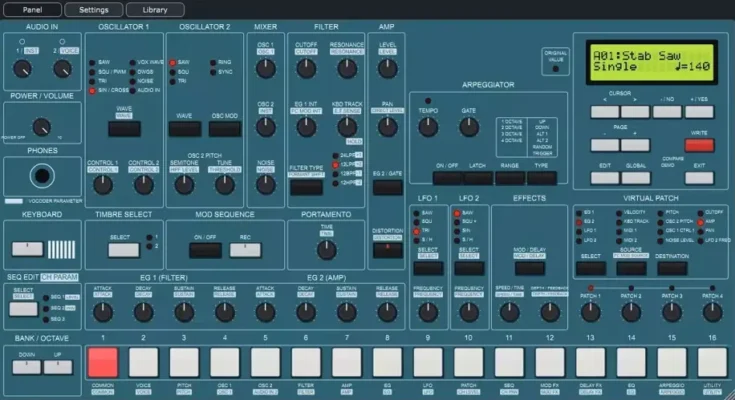The image size is (735, 400).
Task: Open the Settings tab
Action: point(94,9)
